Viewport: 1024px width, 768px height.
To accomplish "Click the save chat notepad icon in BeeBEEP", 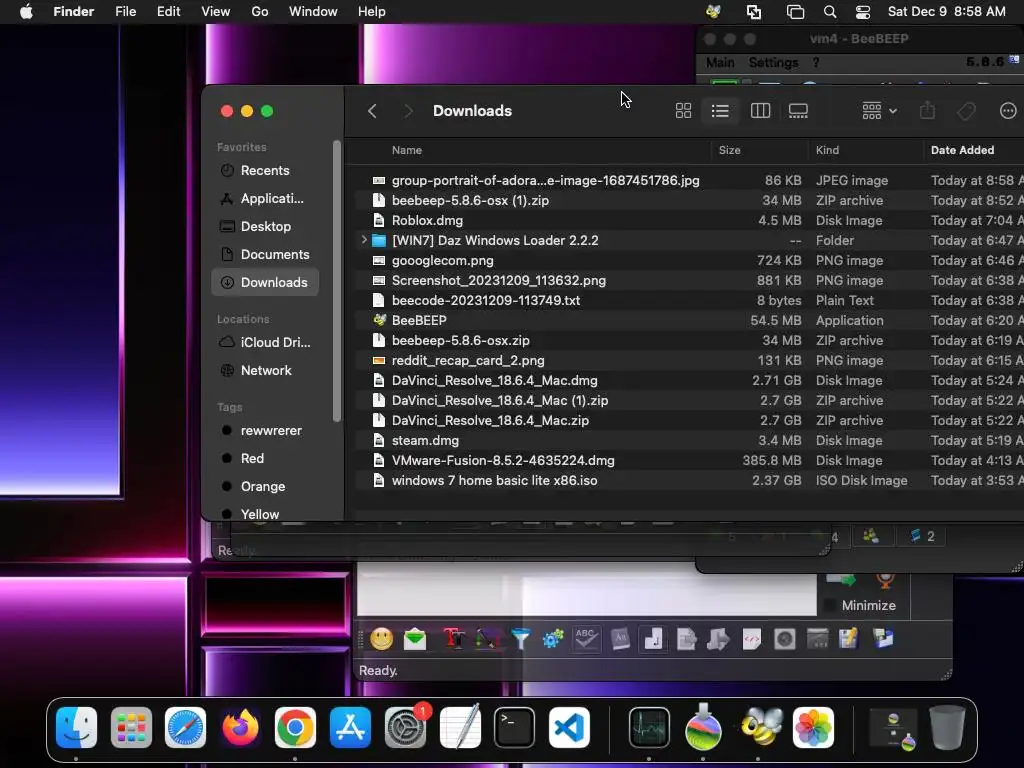I will pyautogui.click(x=848, y=639).
